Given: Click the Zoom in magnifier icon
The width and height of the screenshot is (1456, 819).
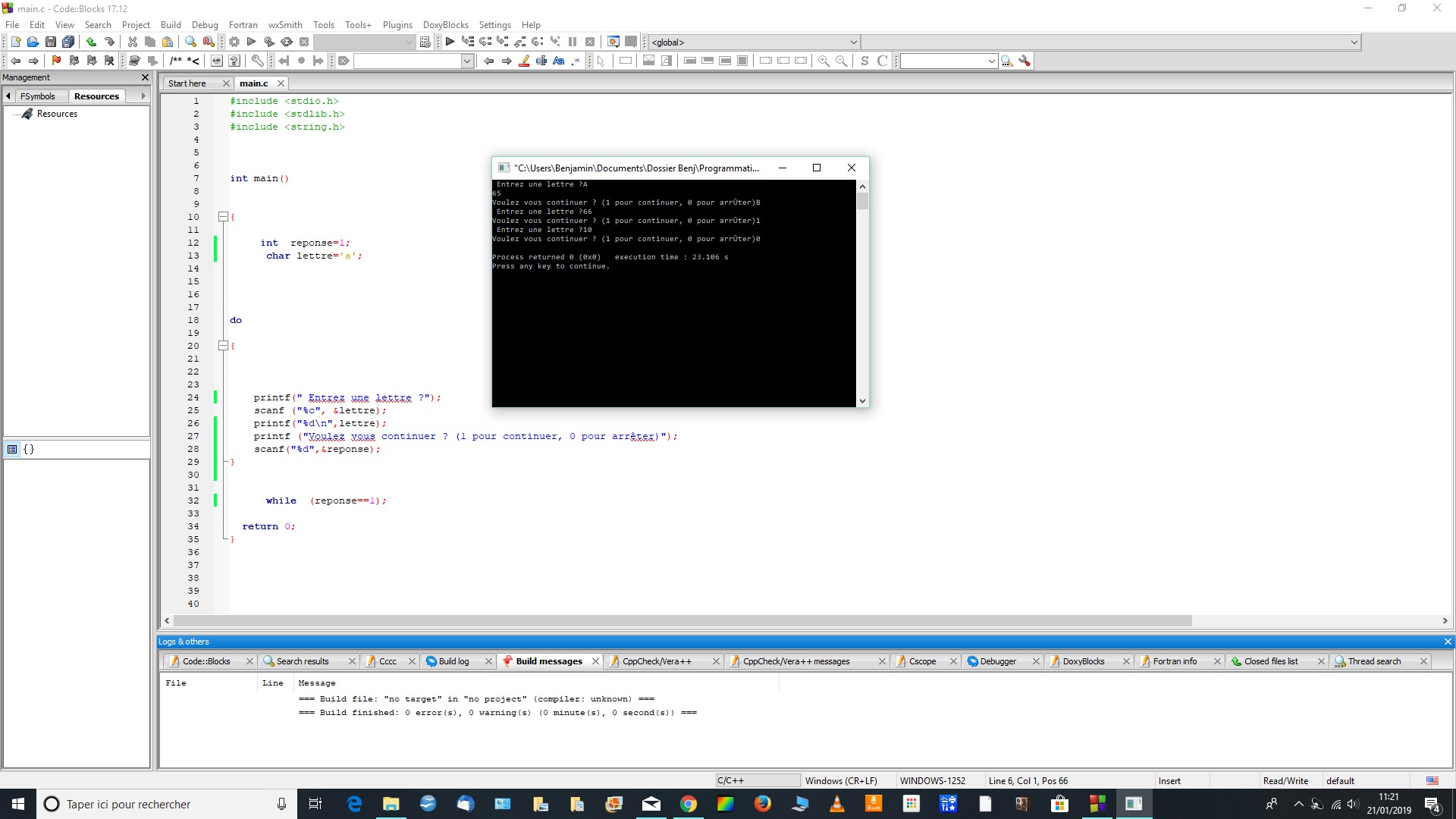Looking at the screenshot, I should (x=824, y=61).
